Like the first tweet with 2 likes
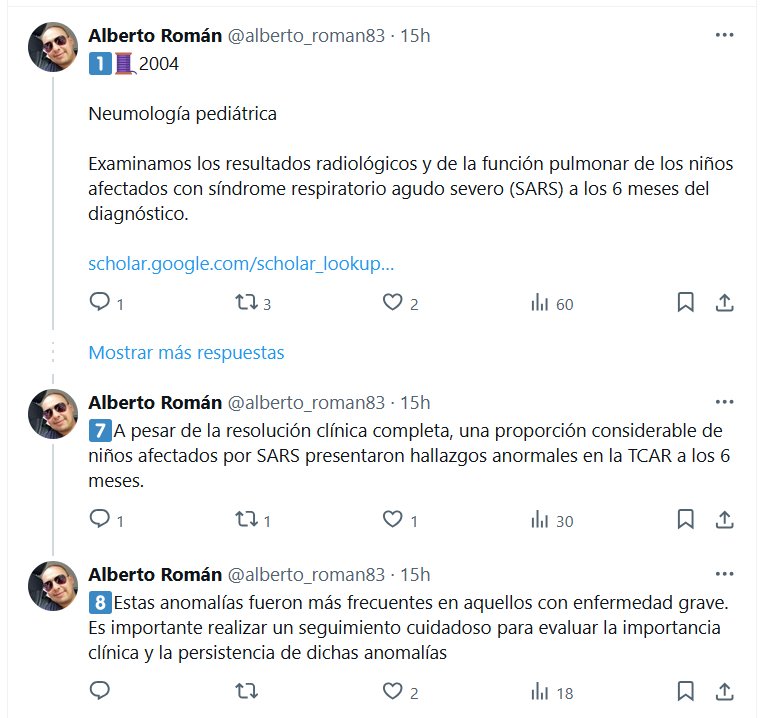Viewport: 760px width, 718px height. 393,303
